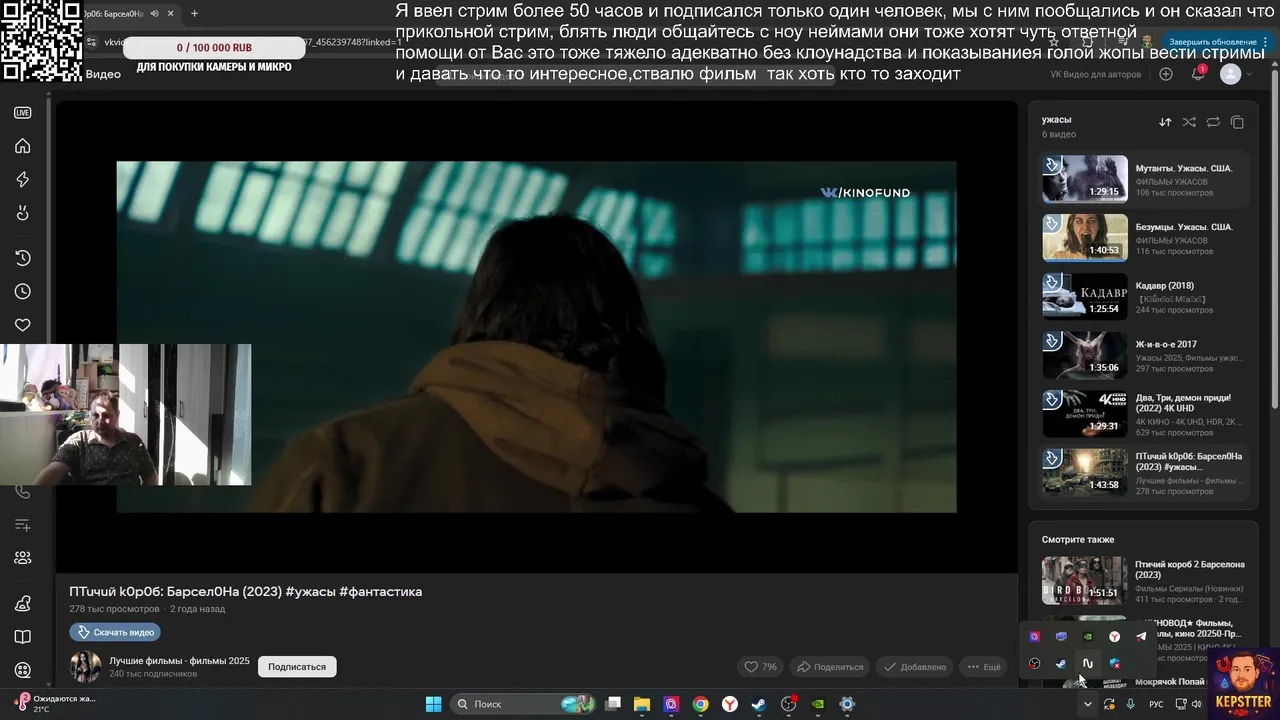Go to the Home icon in sidebar
1280x720 pixels.
click(x=22, y=146)
